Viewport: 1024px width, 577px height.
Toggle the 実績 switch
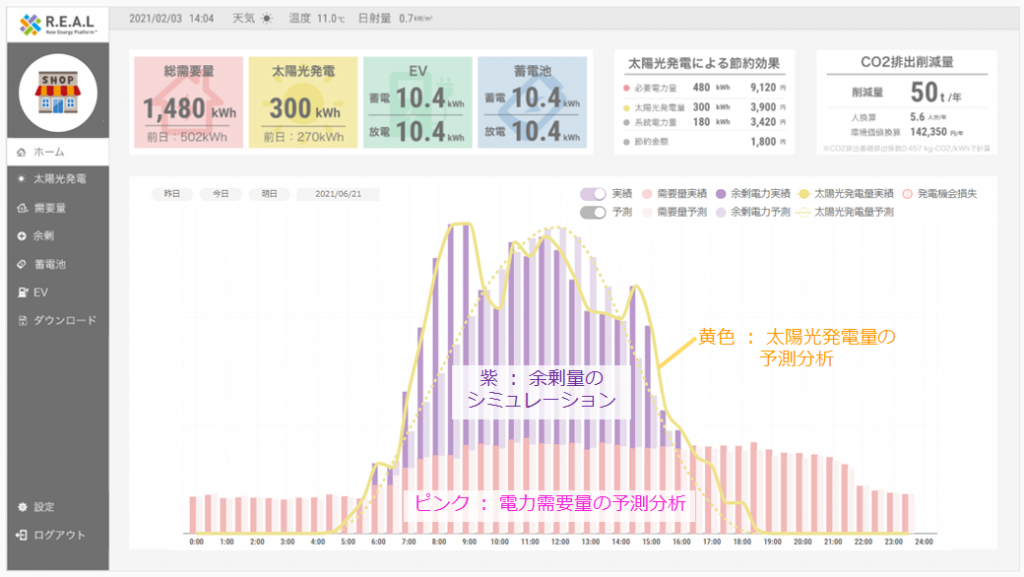[593, 193]
